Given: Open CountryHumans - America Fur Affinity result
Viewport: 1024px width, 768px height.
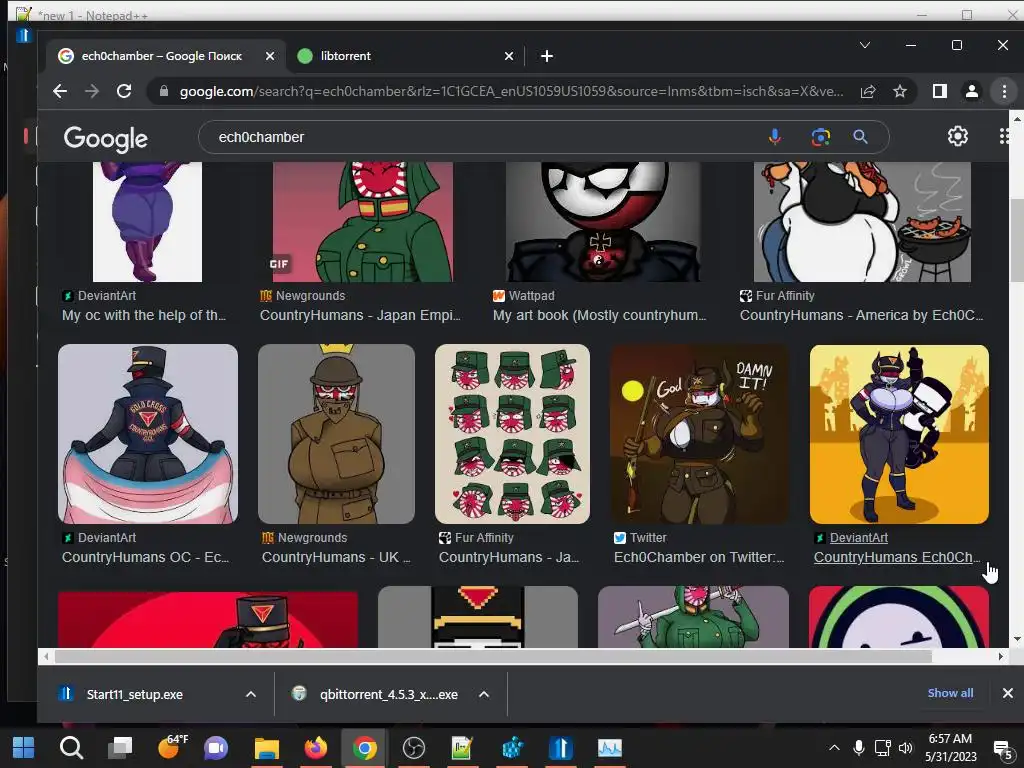Looking at the screenshot, I should 861,315.
